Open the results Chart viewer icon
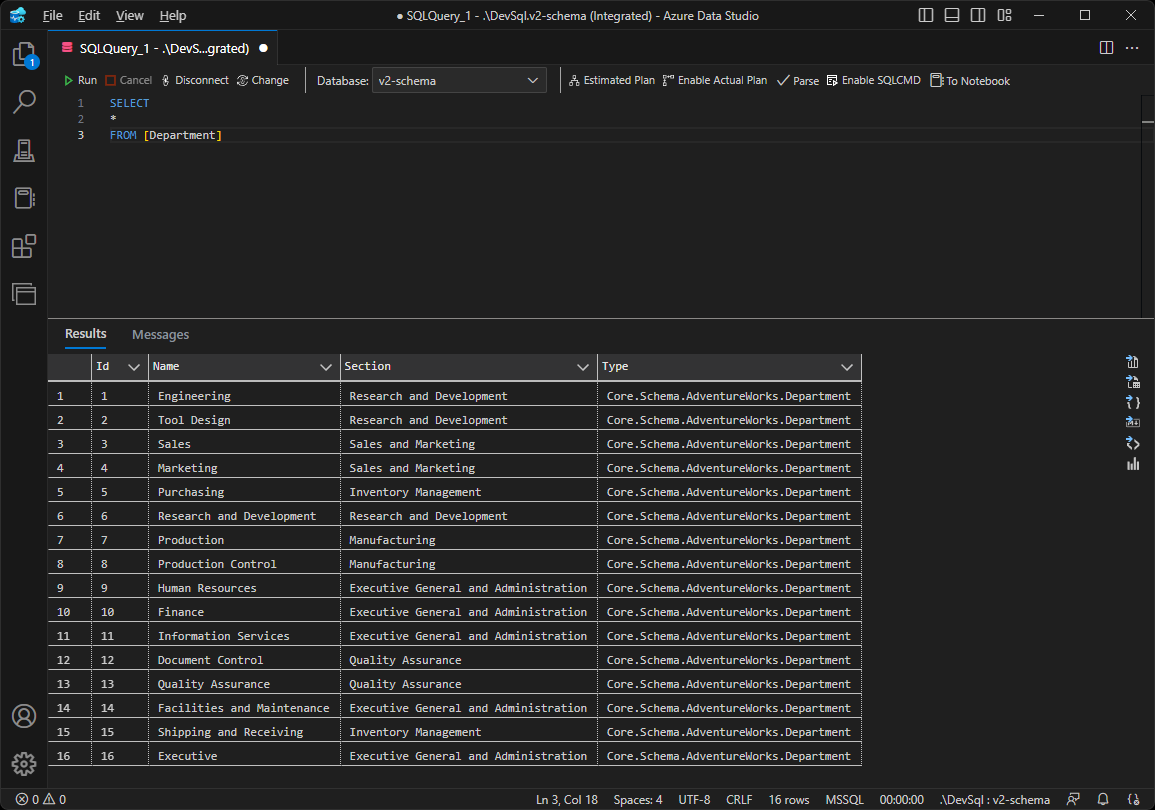 click(1133, 463)
